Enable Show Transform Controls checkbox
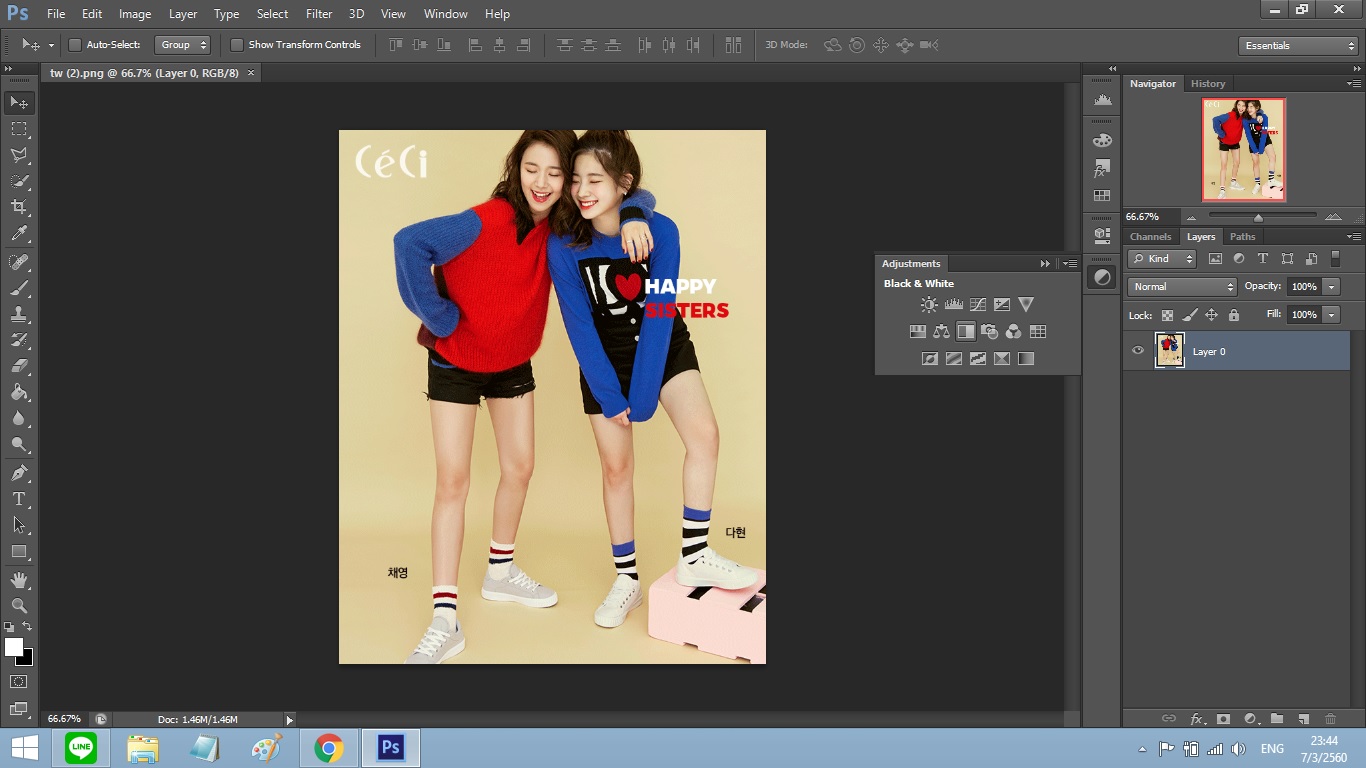 (x=237, y=45)
